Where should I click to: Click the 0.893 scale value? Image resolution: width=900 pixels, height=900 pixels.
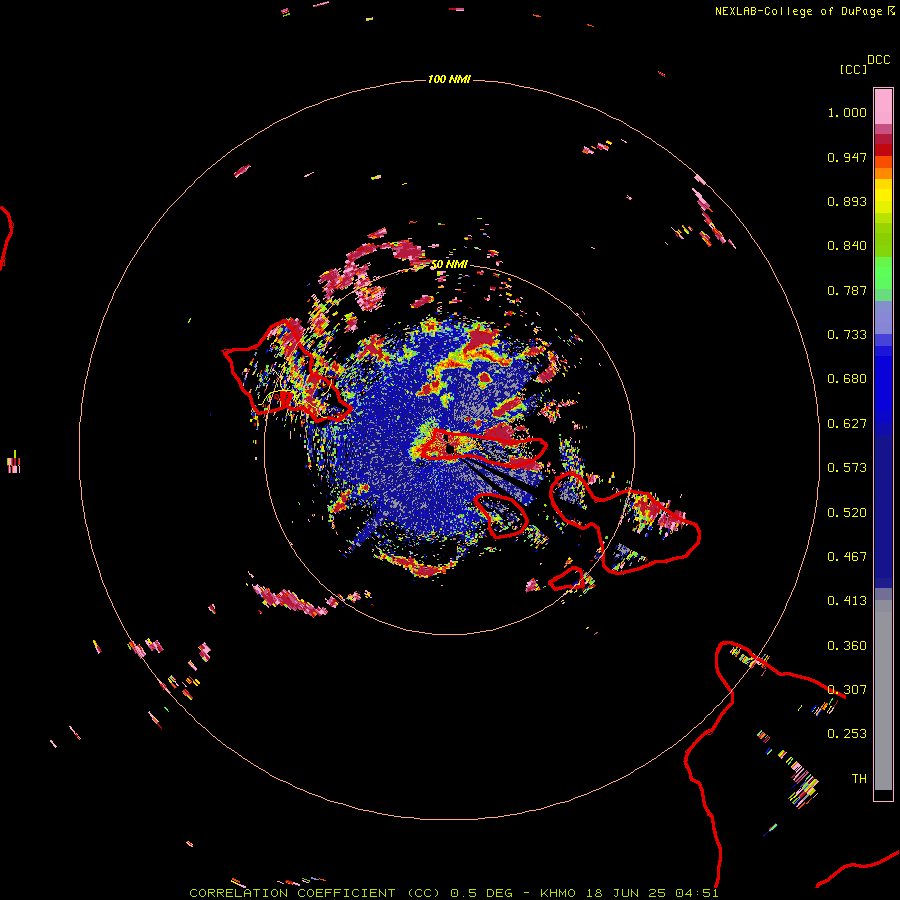click(x=847, y=201)
